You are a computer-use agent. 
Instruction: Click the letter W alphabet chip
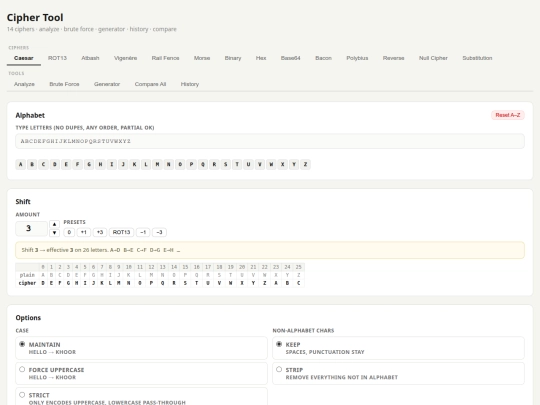271,164
